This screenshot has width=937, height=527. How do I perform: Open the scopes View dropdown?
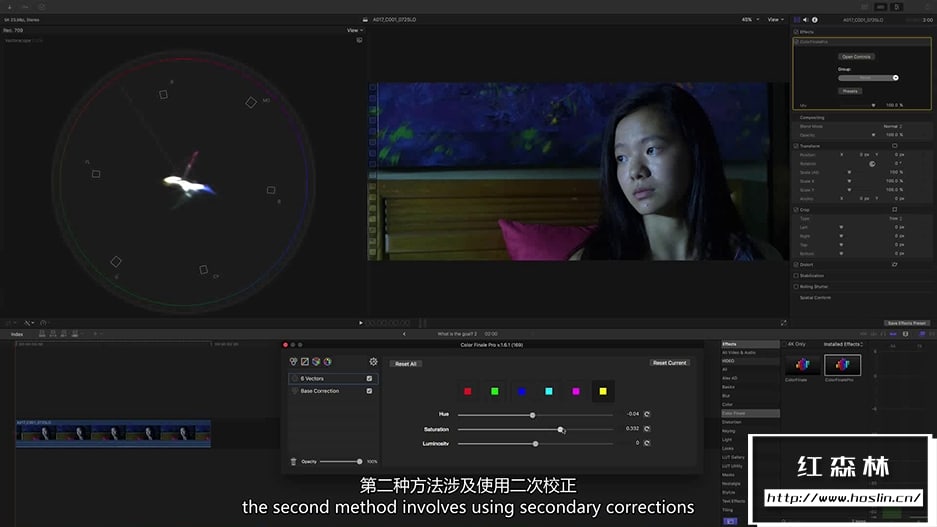pyautogui.click(x=355, y=30)
